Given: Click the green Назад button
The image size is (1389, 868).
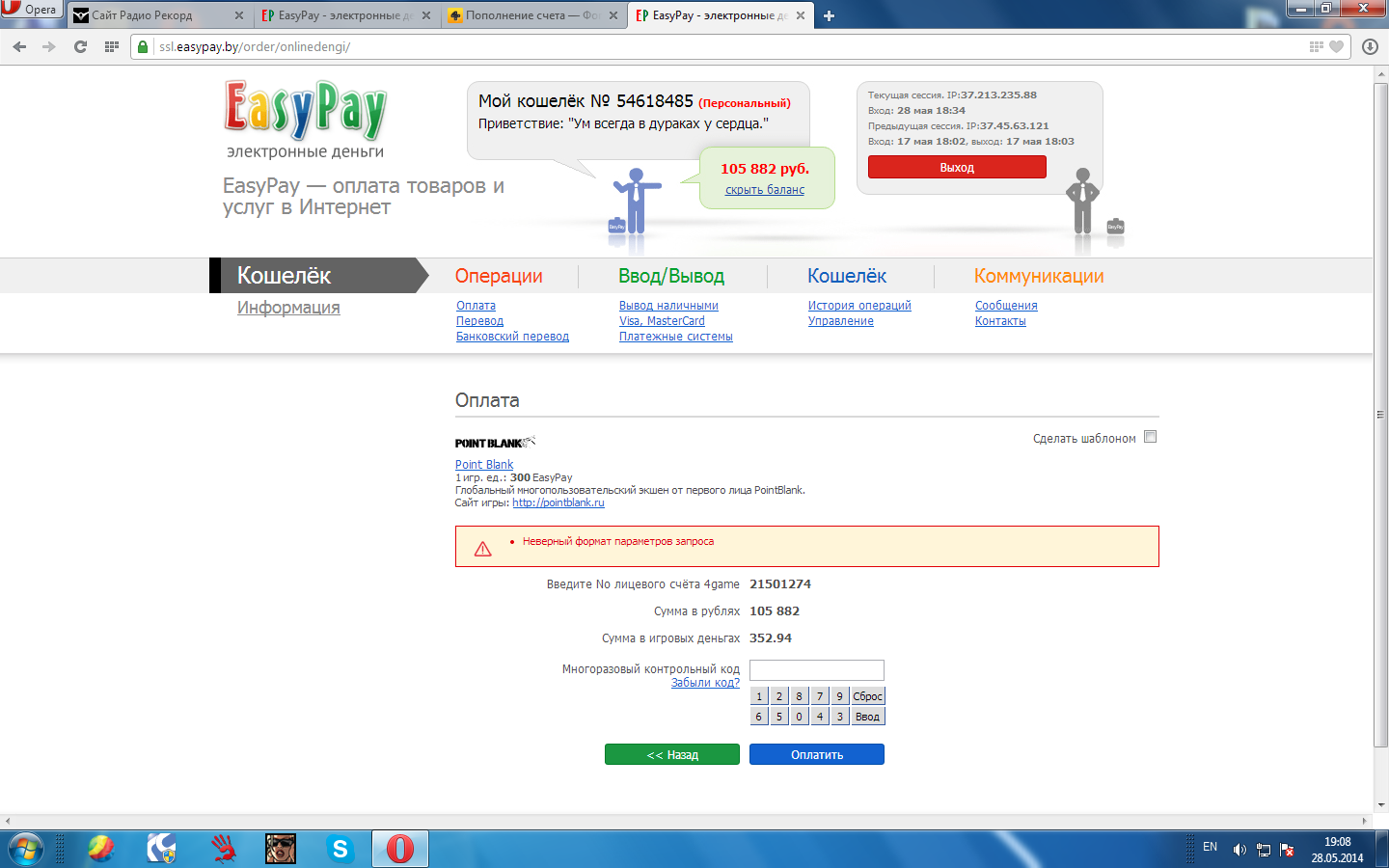Looking at the screenshot, I should point(672,754).
